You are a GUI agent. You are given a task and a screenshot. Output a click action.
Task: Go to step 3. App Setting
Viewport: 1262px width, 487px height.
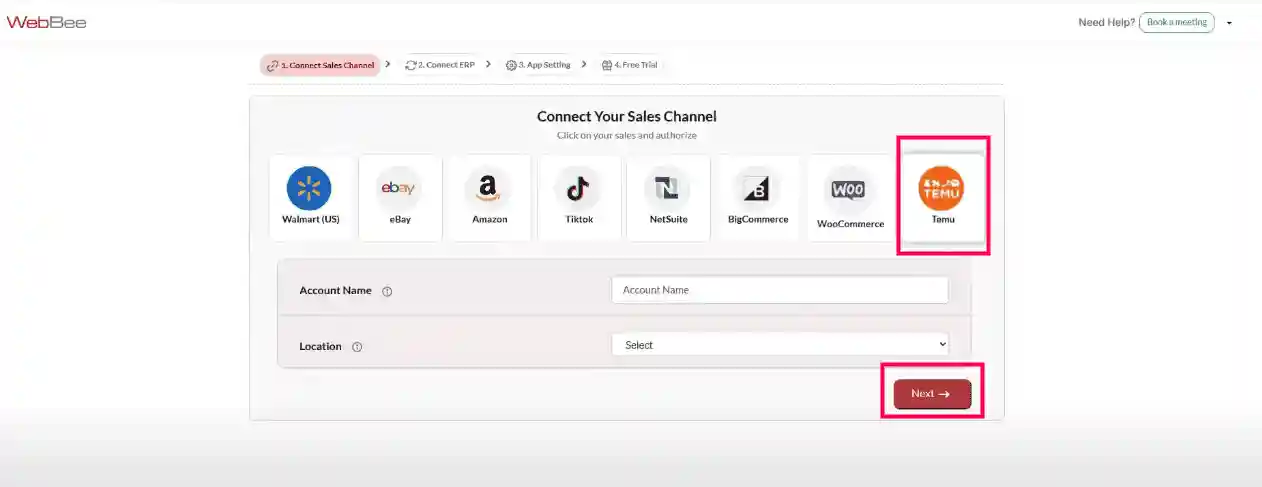coord(538,65)
